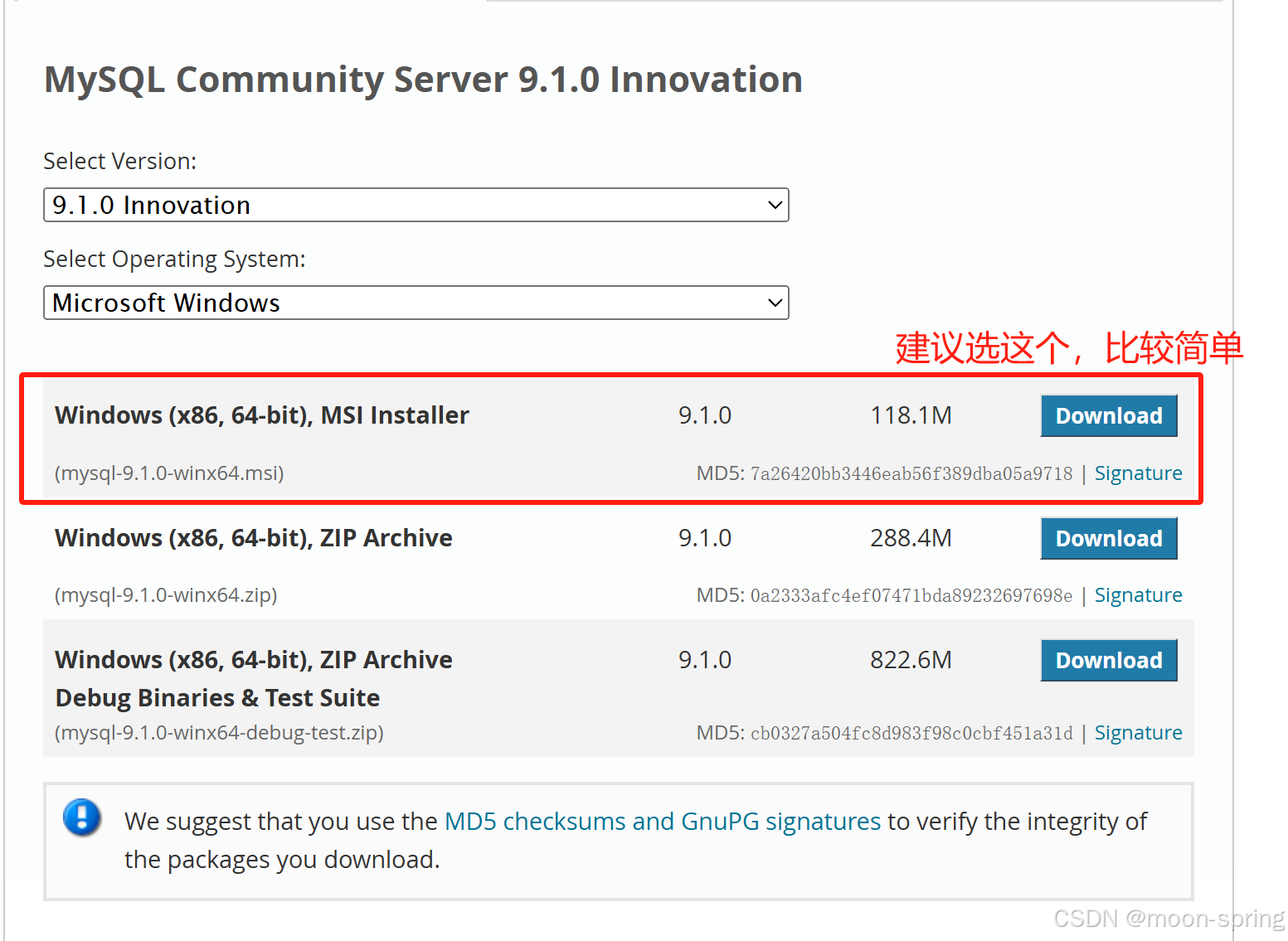The height and width of the screenshot is (941, 1288).
Task: Select filename (mysql-9.1.0-winx64.msi)
Action: point(169,473)
